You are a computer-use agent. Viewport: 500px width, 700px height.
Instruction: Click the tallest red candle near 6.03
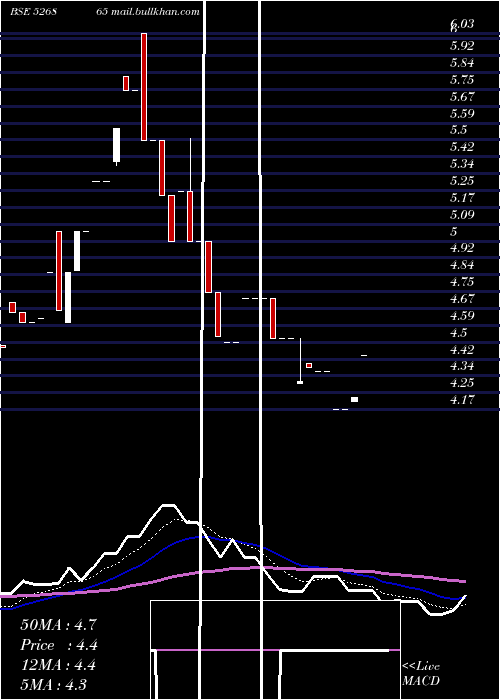point(144,87)
